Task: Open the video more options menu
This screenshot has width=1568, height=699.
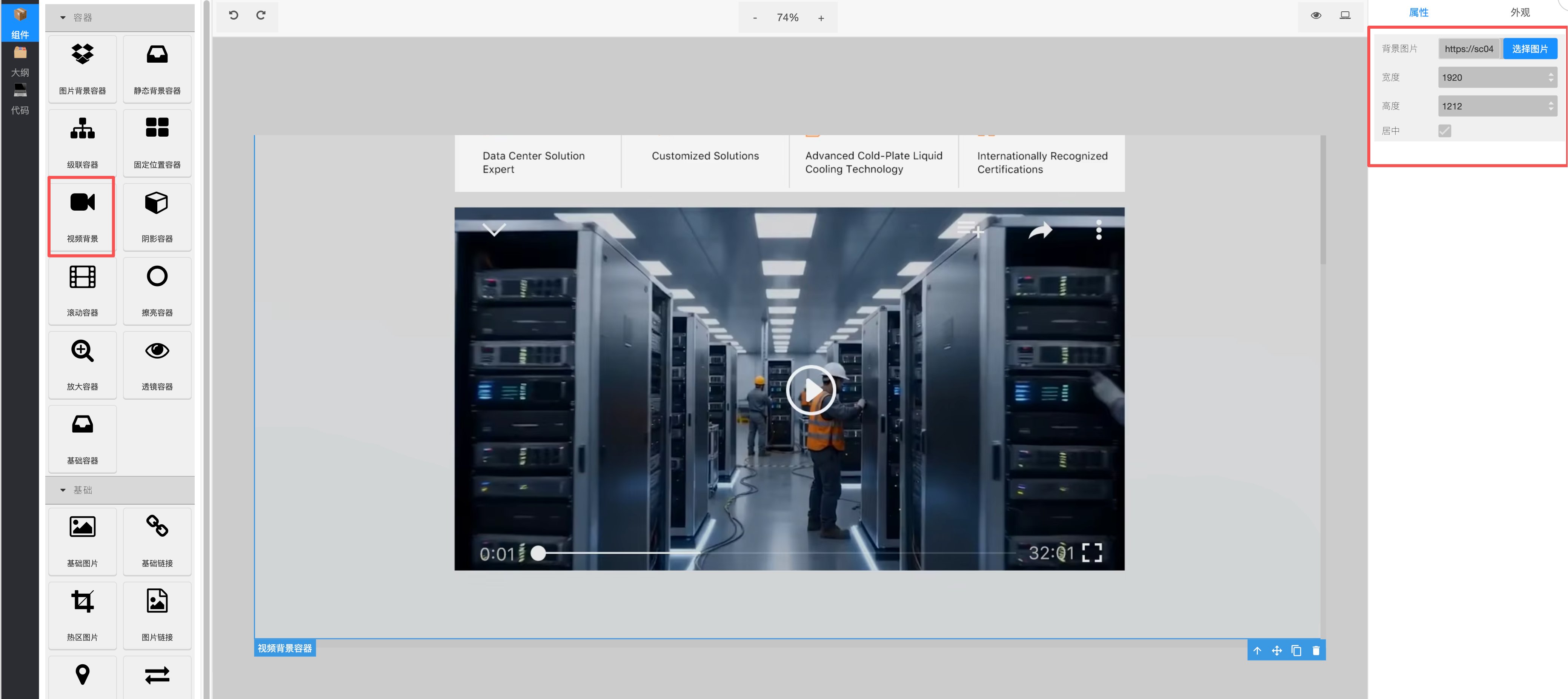Action: click(x=1098, y=230)
